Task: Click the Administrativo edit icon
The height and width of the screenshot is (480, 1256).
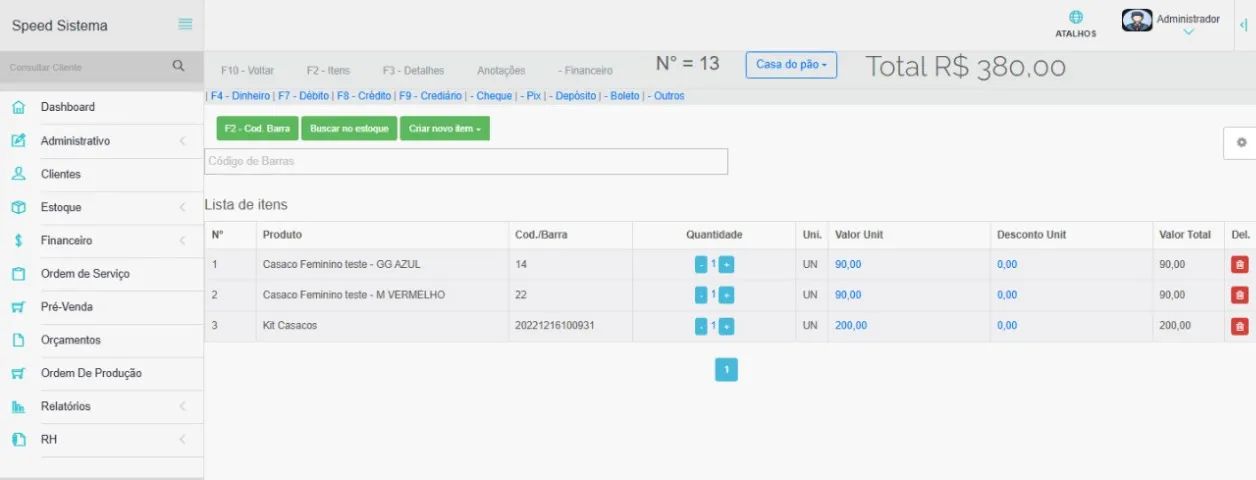Action: click(18, 141)
